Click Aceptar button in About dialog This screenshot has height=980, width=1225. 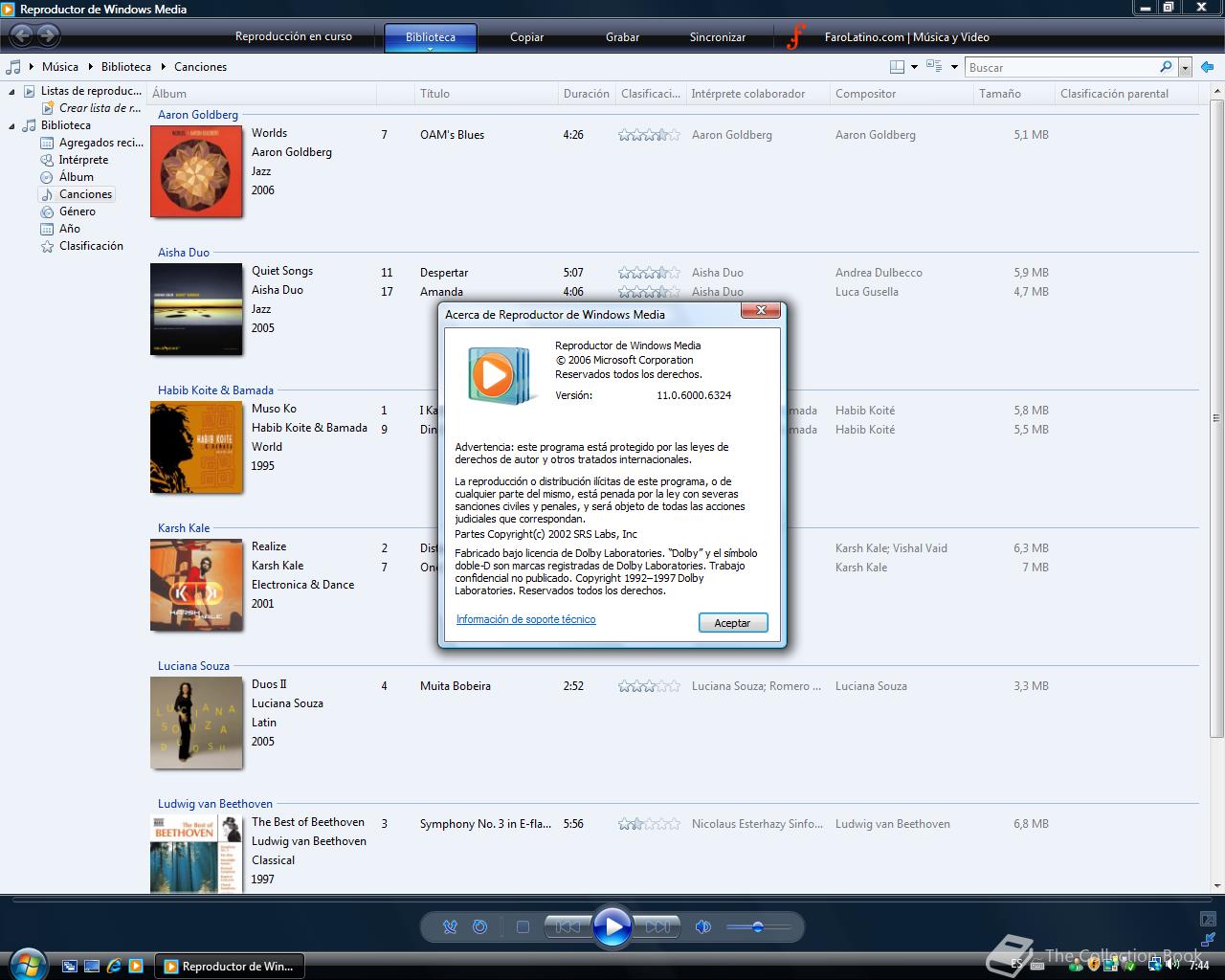(x=732, y=623)
